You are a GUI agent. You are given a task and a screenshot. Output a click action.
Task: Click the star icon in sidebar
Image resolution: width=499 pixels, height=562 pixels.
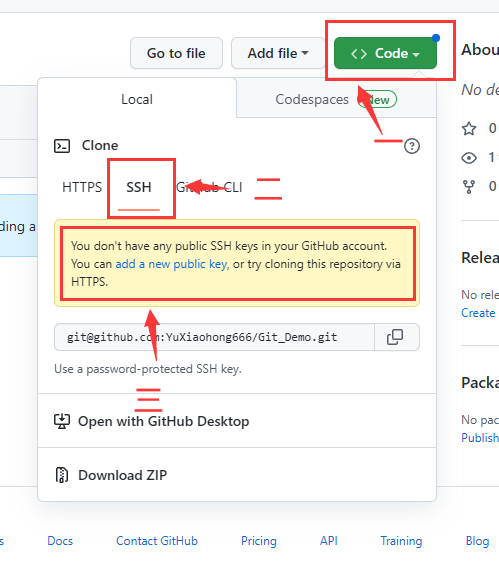point(469,128)
